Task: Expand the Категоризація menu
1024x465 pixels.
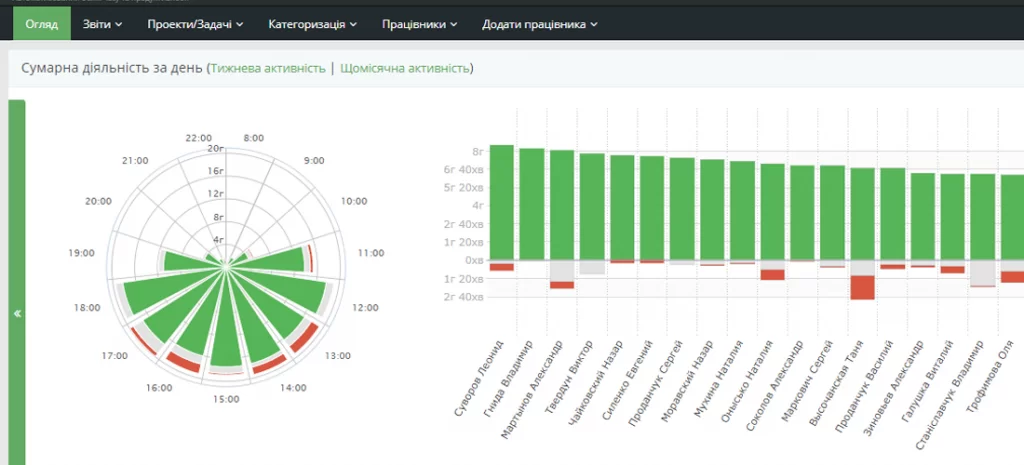Action: click(313, 23)
